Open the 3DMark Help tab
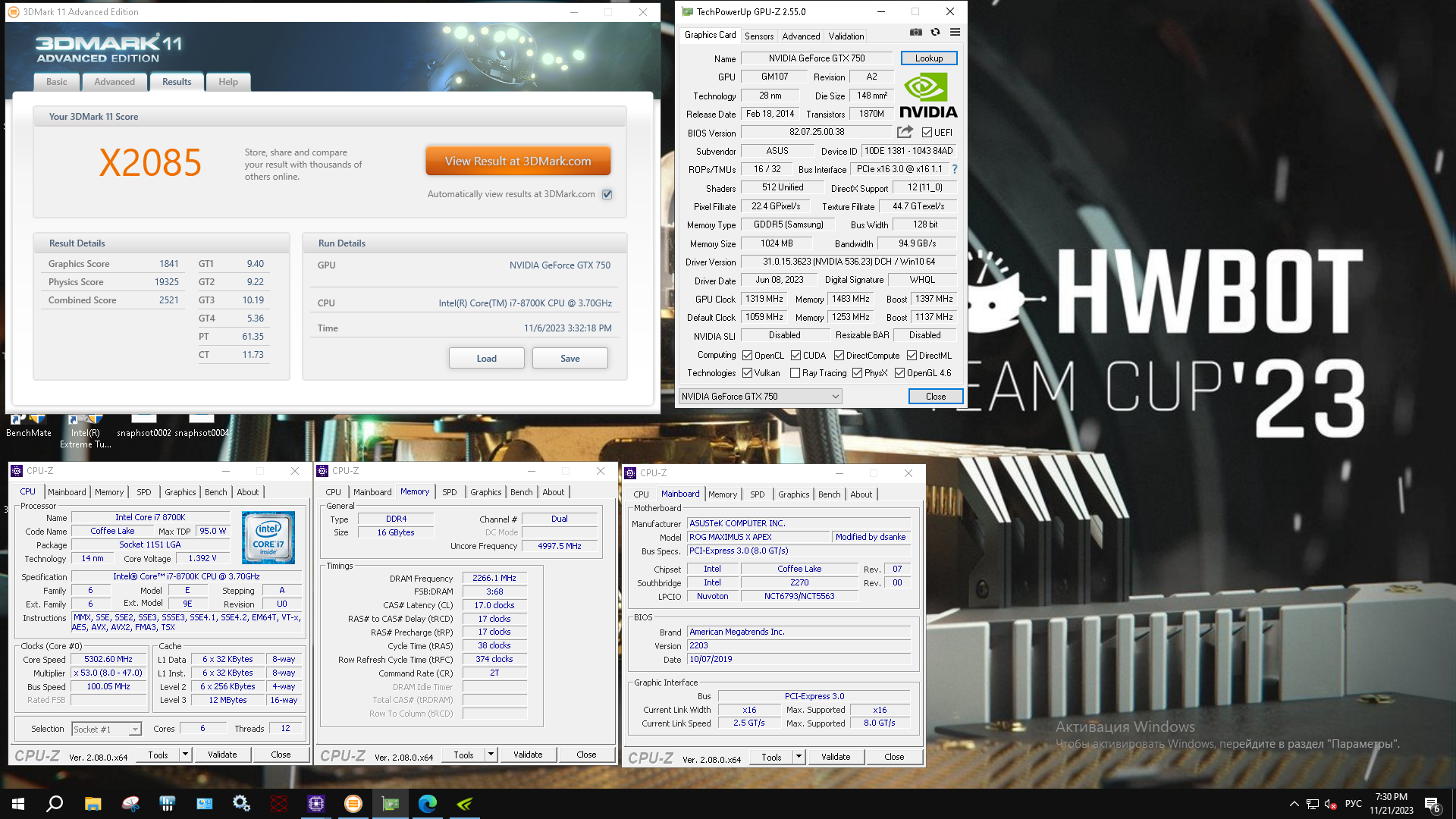1456x819 pixels. pyautogui.click(x=228, y=82)
